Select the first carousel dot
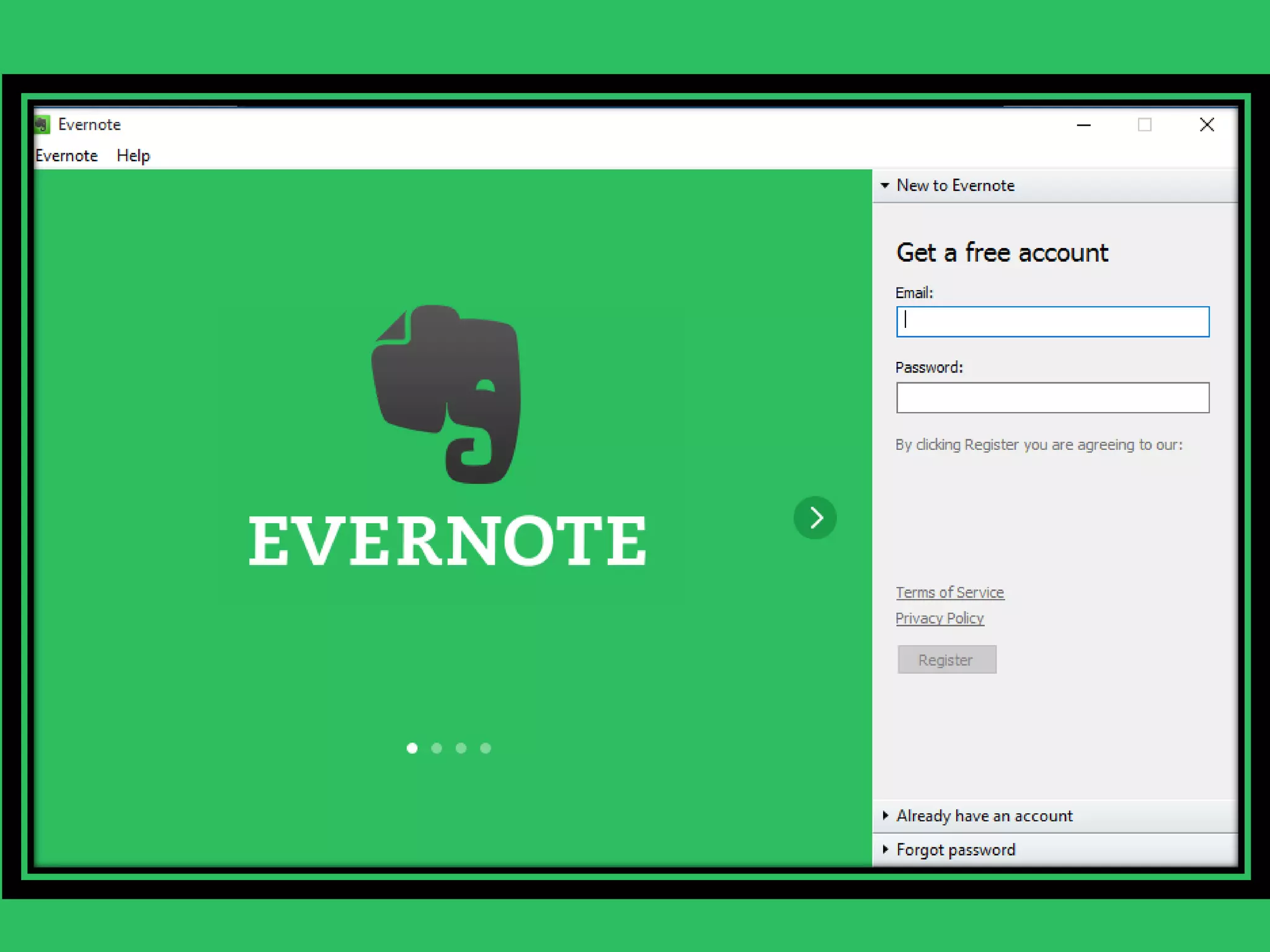 pos(412,748)
